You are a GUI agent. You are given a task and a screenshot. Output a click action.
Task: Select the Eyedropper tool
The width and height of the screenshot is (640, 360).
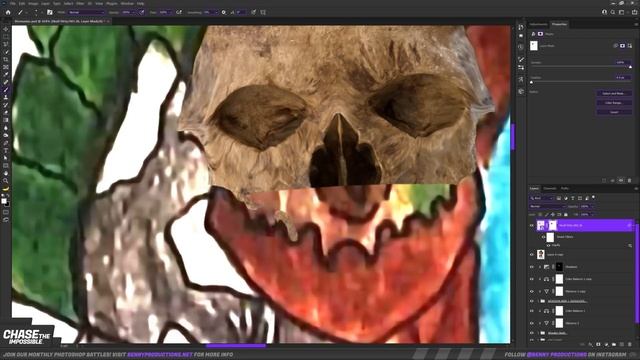pyautogui.click(x=6, y=74)
